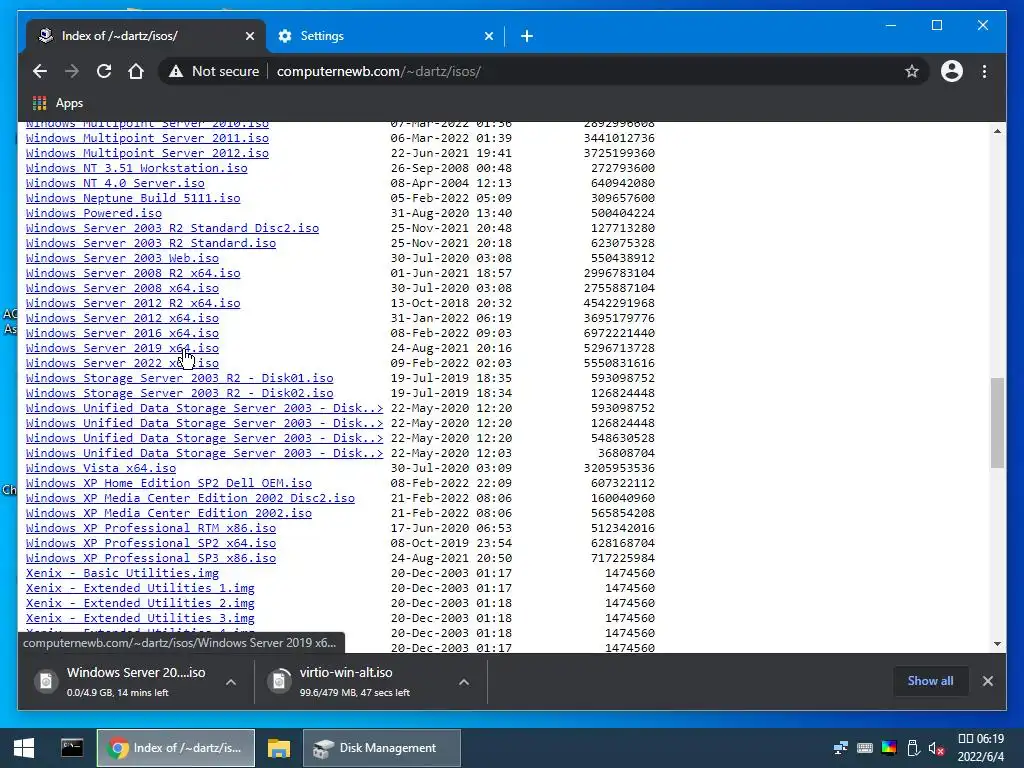Open Xenix - Basic Utilities.img link

pyautogui.click(x=122, y=573)
